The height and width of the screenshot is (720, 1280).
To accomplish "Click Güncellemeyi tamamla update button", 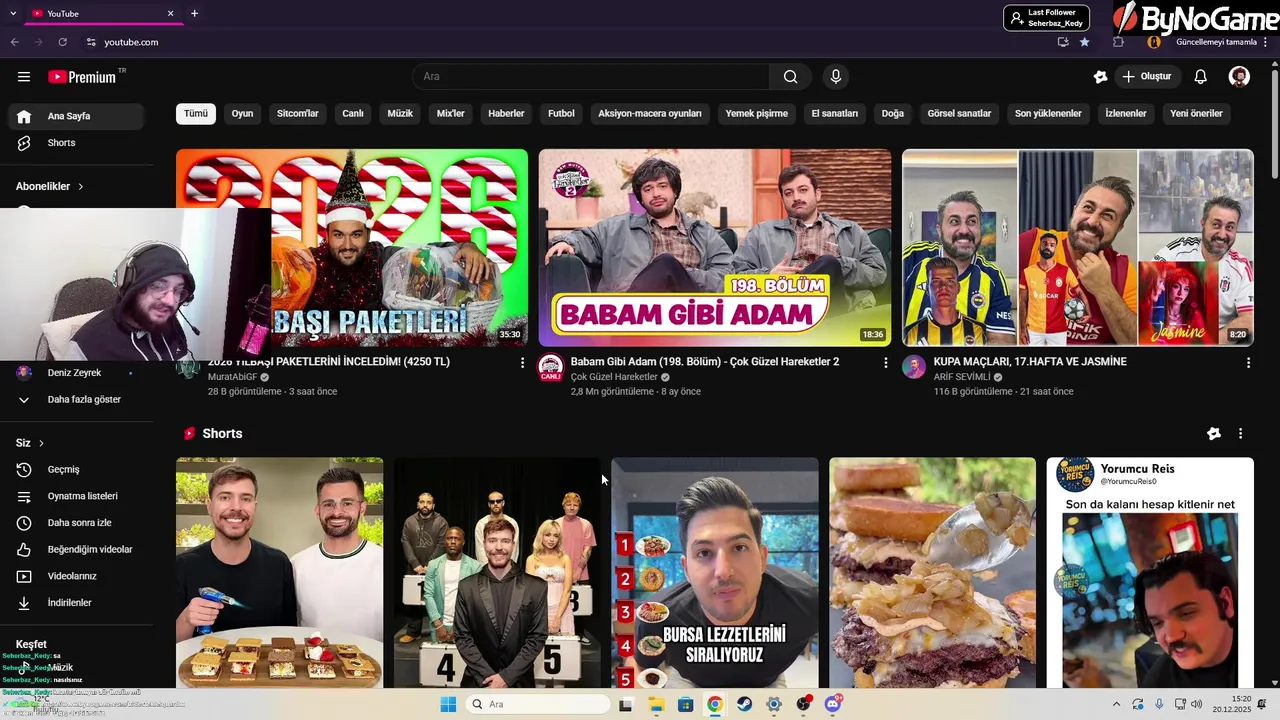I will (x=1216, y=42).
